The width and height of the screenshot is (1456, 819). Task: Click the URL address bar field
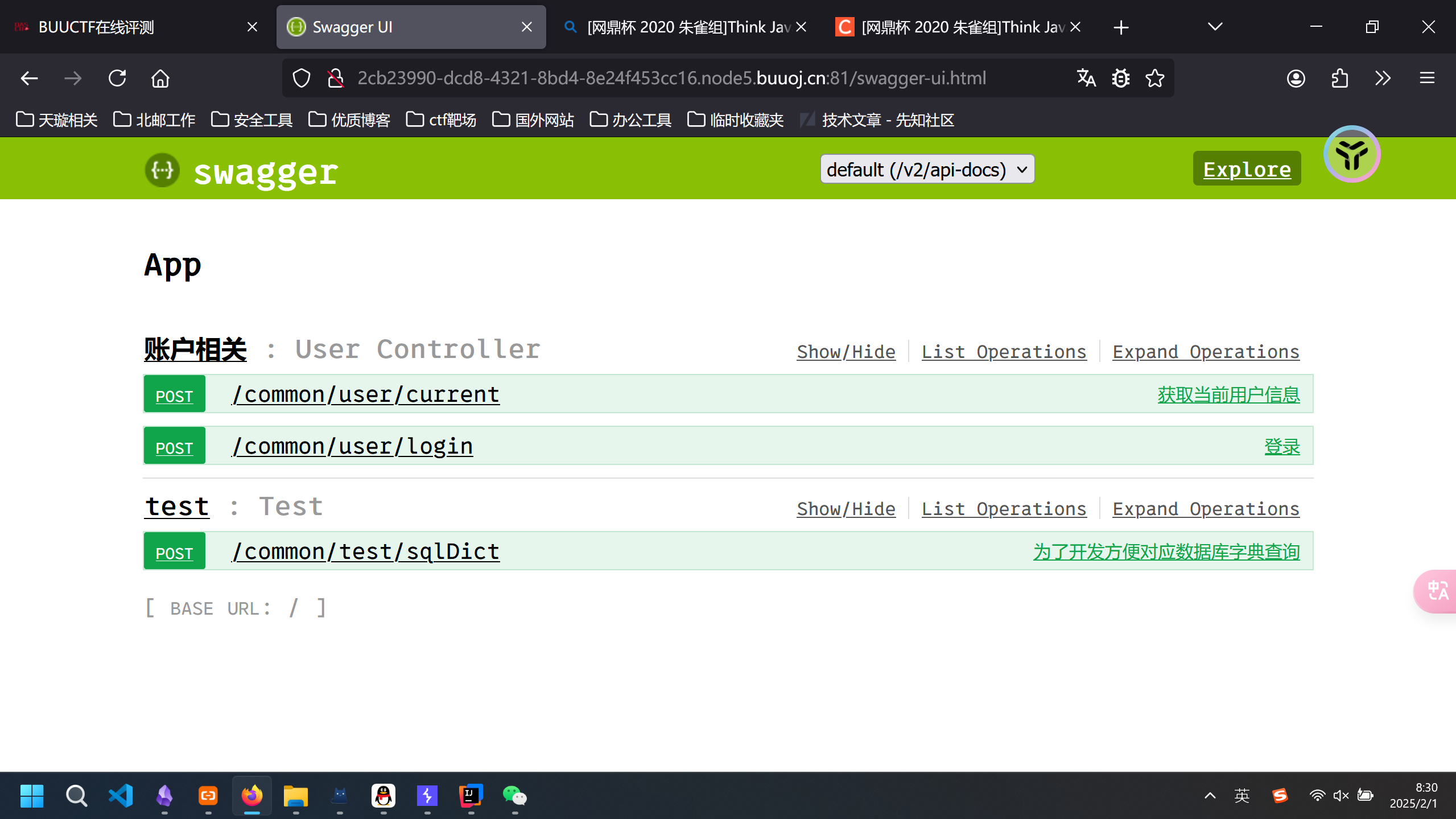click(671, 78)
